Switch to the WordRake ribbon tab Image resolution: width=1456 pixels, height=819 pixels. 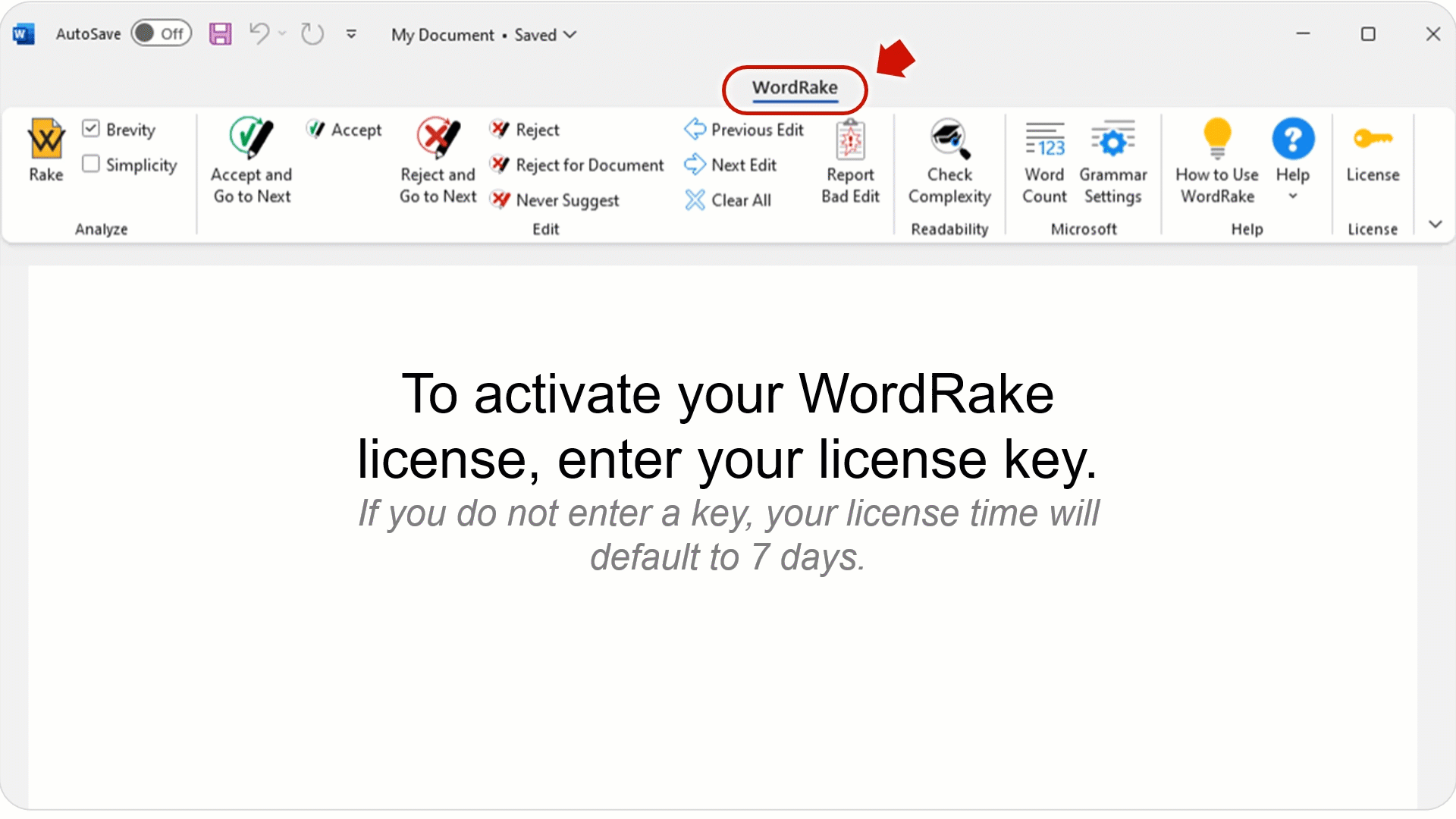[793, 88]
